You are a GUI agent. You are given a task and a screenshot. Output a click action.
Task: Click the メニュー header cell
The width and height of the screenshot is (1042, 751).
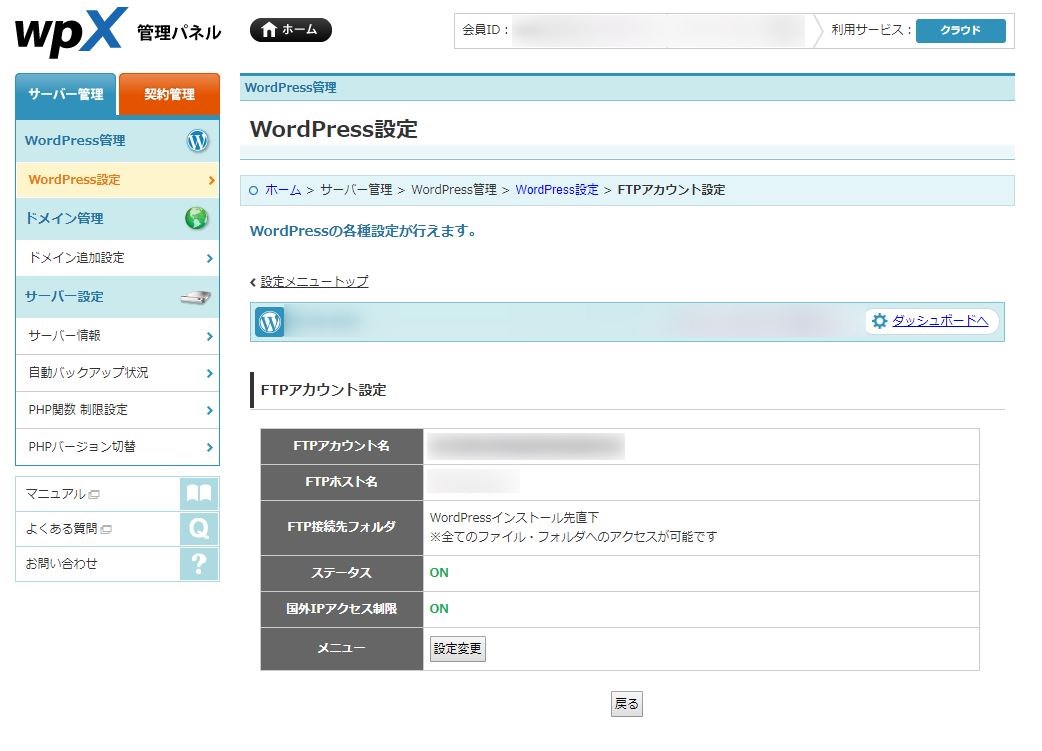[342, 649]
